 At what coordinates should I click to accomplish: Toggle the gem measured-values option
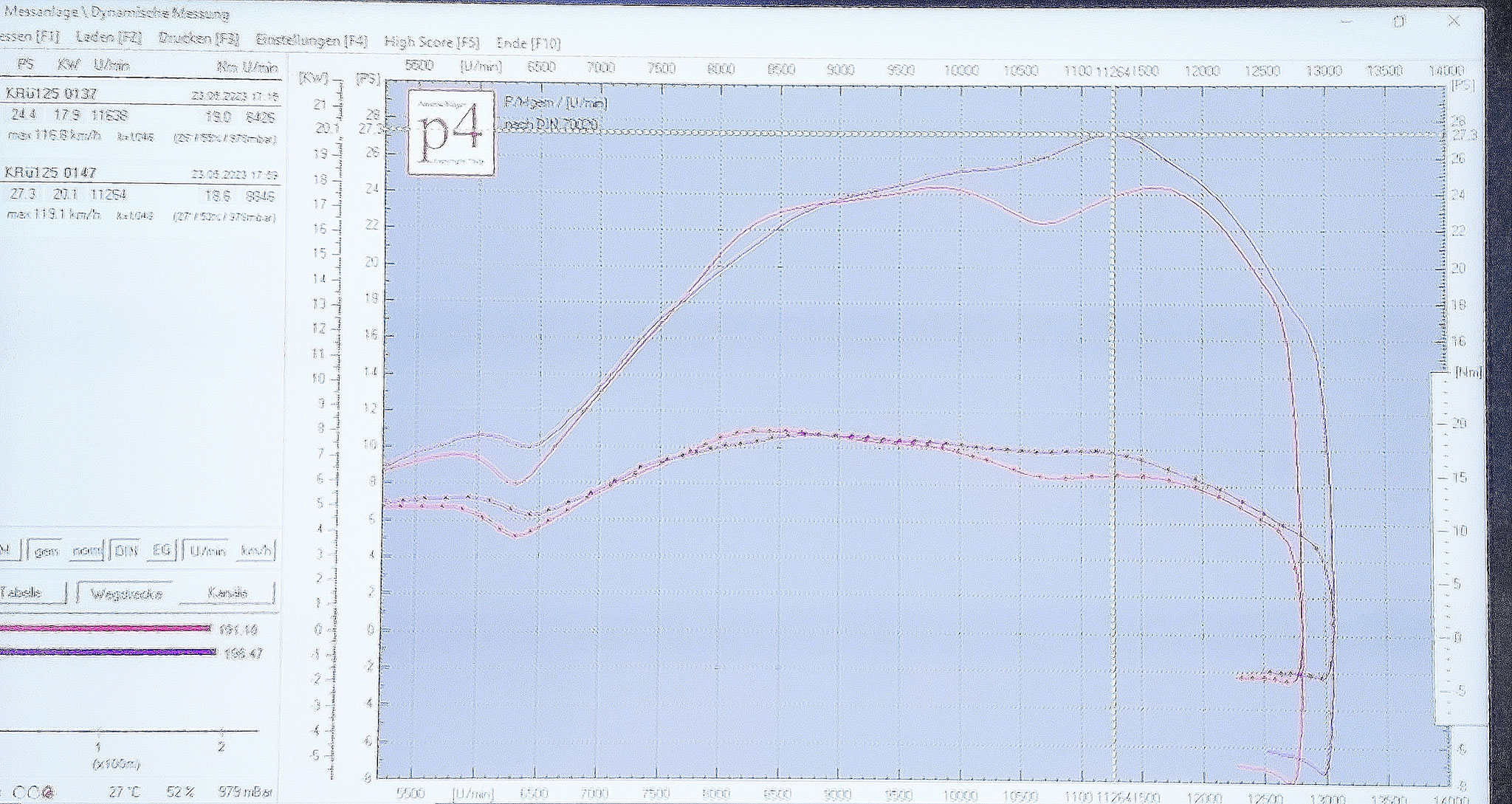click(46, 551)
